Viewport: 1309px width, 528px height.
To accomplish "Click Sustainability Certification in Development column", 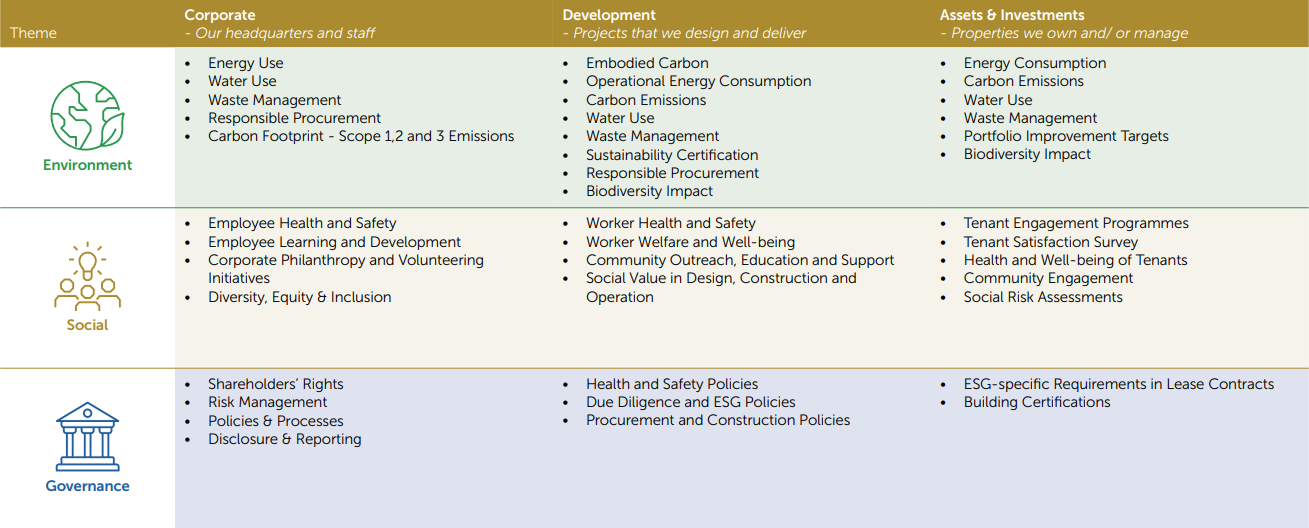I will 672,155.
